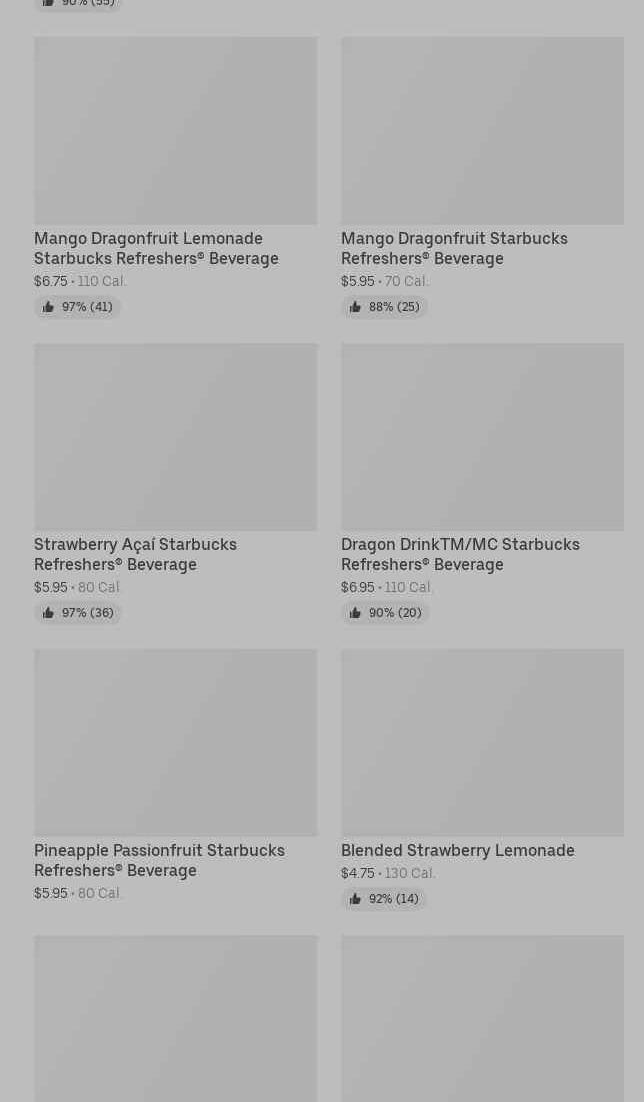This screenshot has width=644, height=1102.
Task: Click the 90% (20) rating badge
Action: [385, 613]
